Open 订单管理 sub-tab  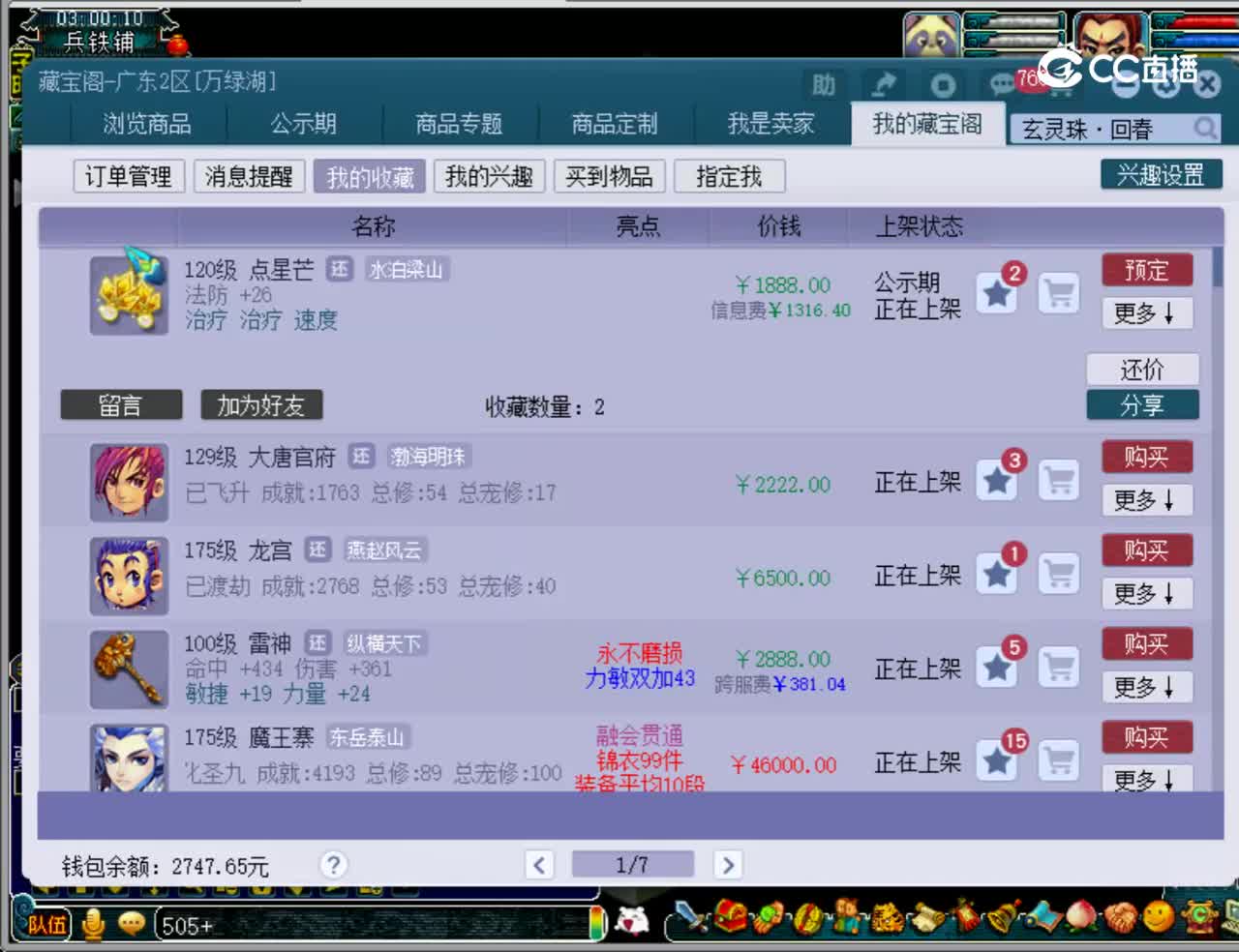click(129, 176)
